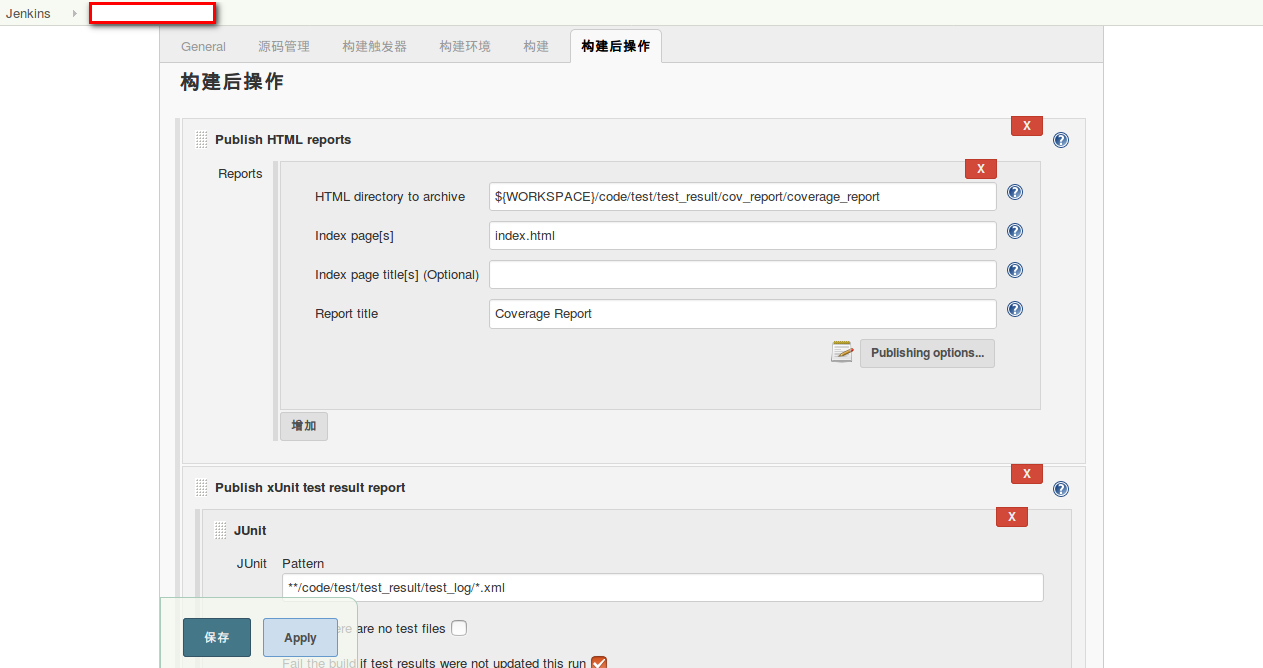The image size is (1263, 668).
Task: Open the 源码管理 tab
Action: pyautogui.click(x=284, y=46)
